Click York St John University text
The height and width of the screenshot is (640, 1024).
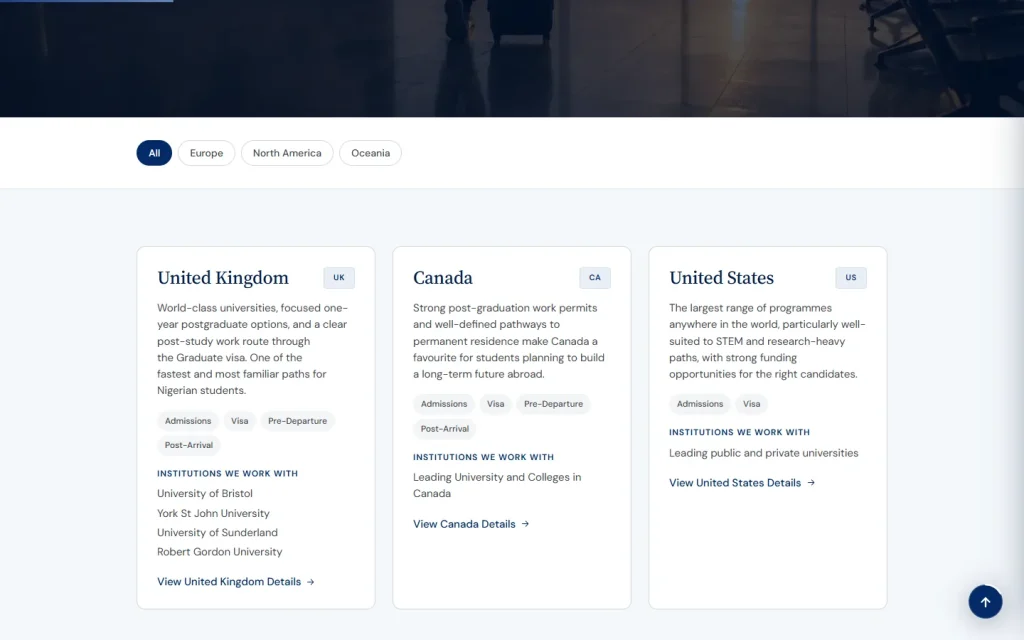[213, 513]
